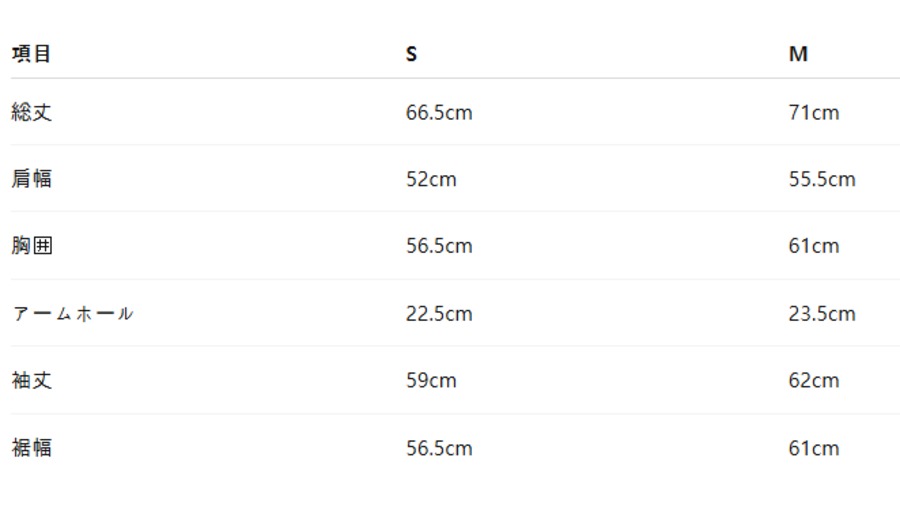Screen dimensions: 900x507
Task: Click the 55.5cm shoulder width value
Action: click(822, 179)
